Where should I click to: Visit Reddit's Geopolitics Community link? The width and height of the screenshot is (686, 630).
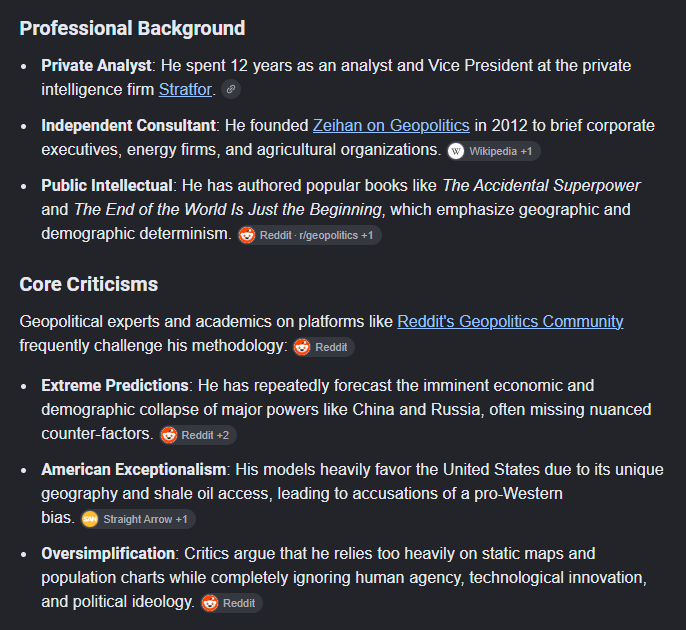click(510, 322)
